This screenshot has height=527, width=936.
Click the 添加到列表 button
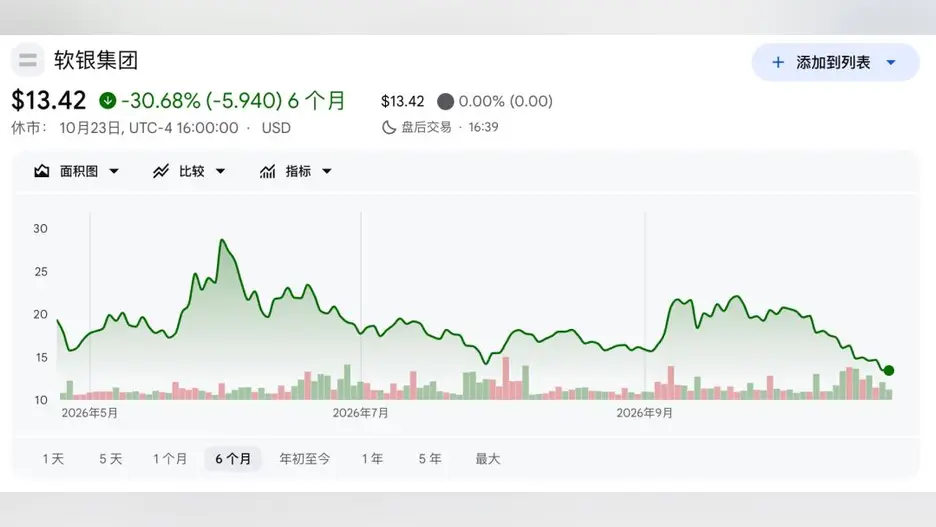pyautogui.click(x=835, y=62)
